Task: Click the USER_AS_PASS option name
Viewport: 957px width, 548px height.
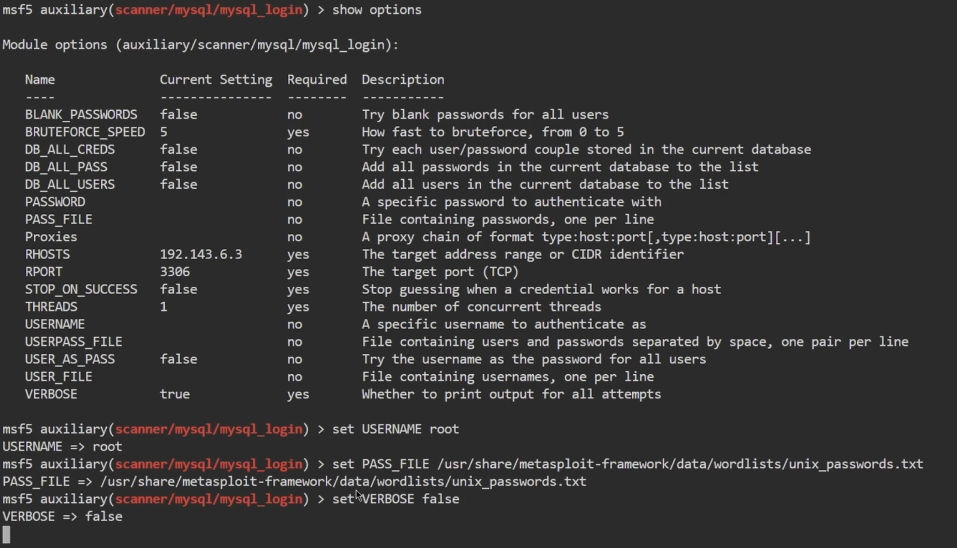Action: tap(70, 359)
